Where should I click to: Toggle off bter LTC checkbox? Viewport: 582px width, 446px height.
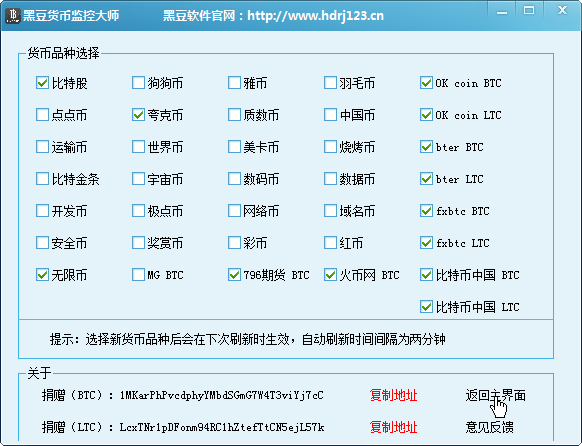(426, 179)
